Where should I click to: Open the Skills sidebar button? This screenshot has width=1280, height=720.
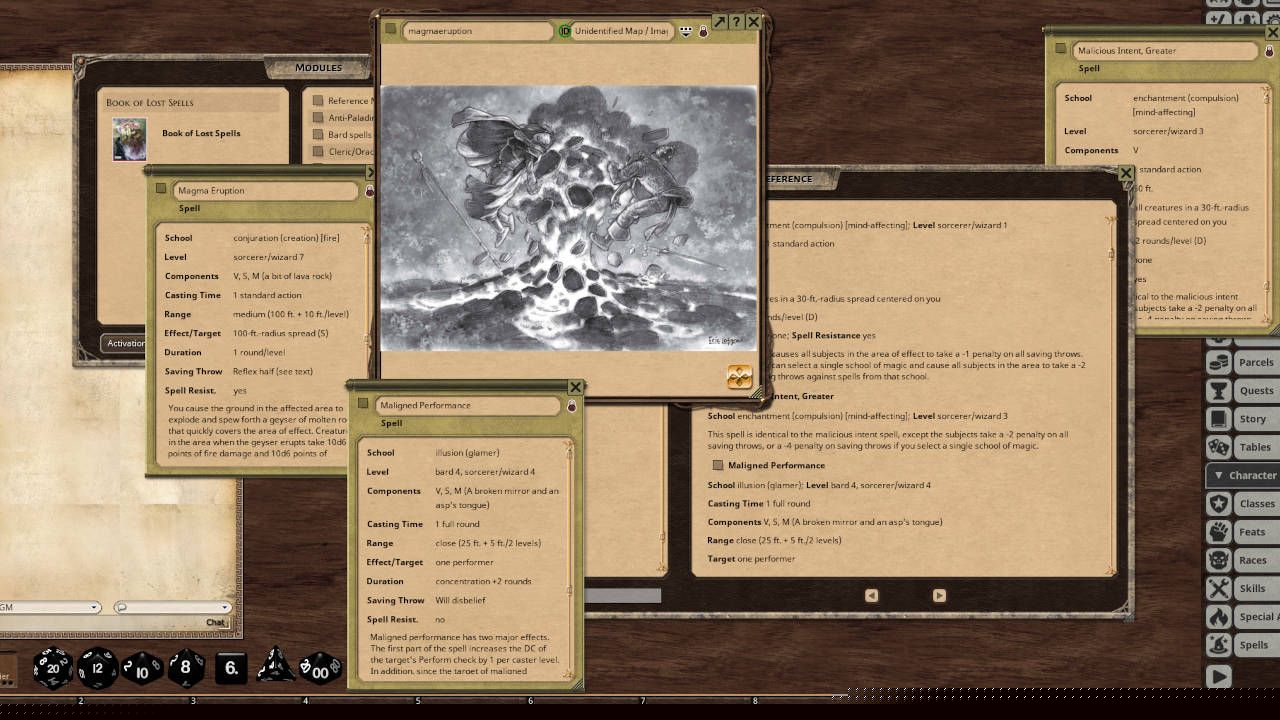[x=1241, y=588]
